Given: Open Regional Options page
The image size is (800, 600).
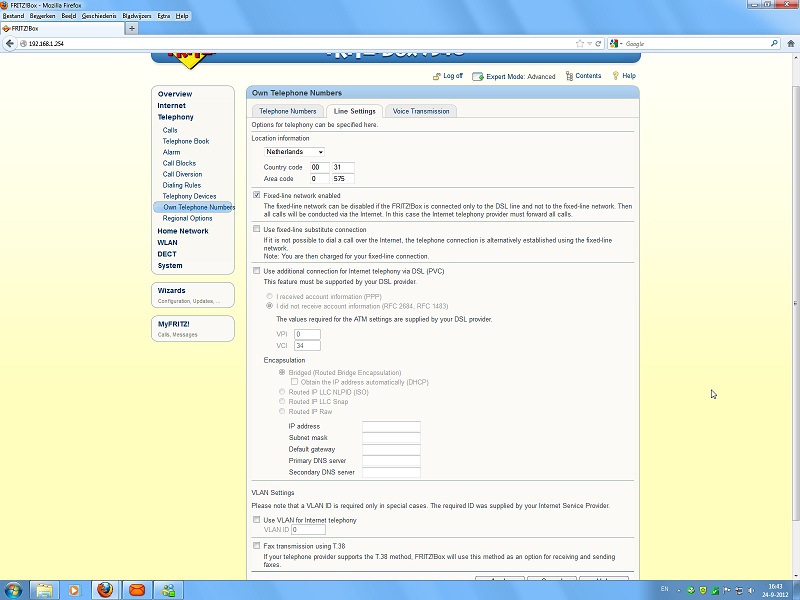Looking at the screenshot, I should click(x=187, y=218).
